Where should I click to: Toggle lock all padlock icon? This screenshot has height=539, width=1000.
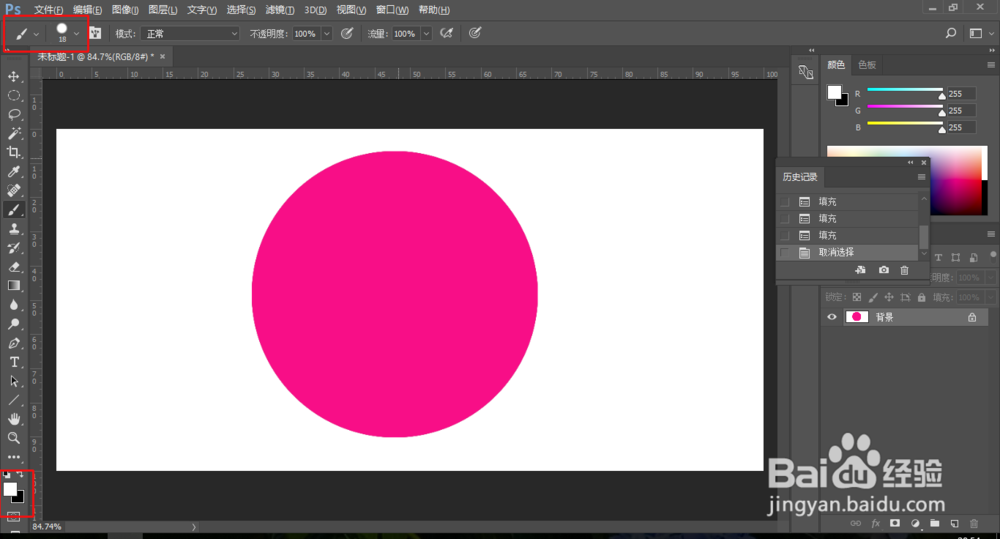click(x=922, y=297)
